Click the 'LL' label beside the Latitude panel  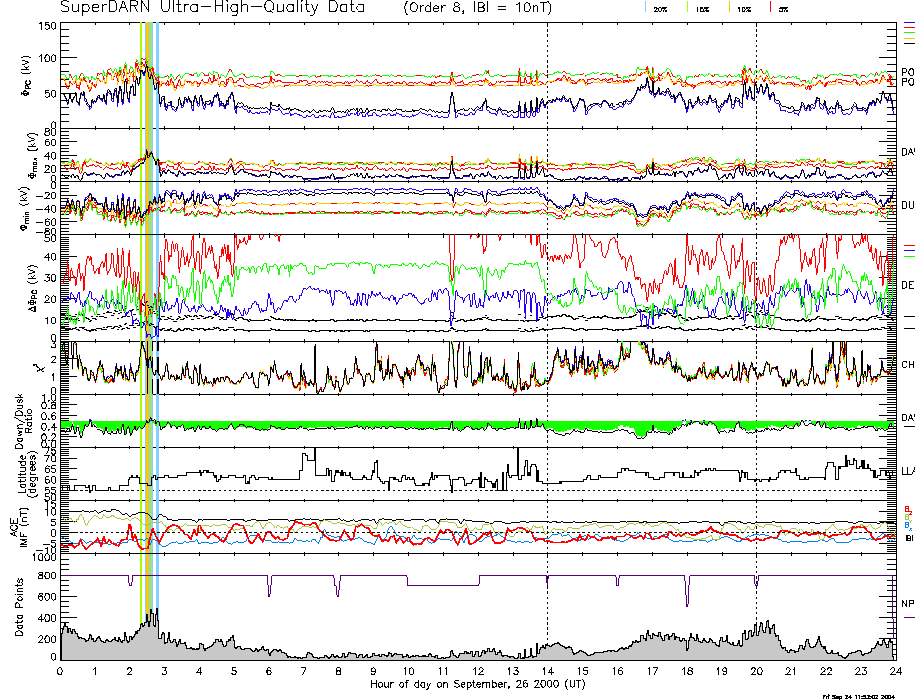pos(908,471)
